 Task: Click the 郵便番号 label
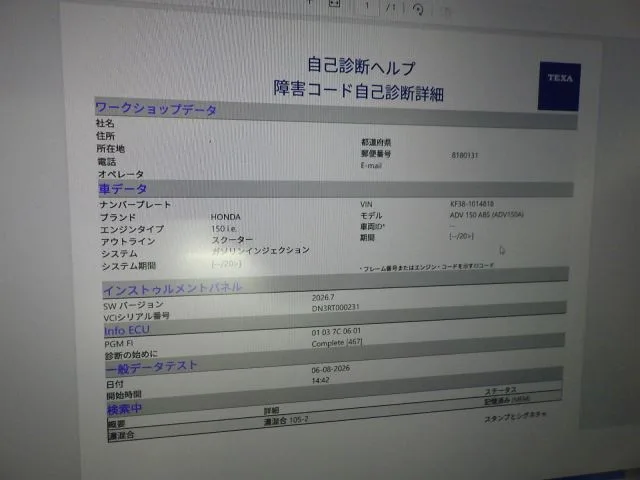click(376, 154)
